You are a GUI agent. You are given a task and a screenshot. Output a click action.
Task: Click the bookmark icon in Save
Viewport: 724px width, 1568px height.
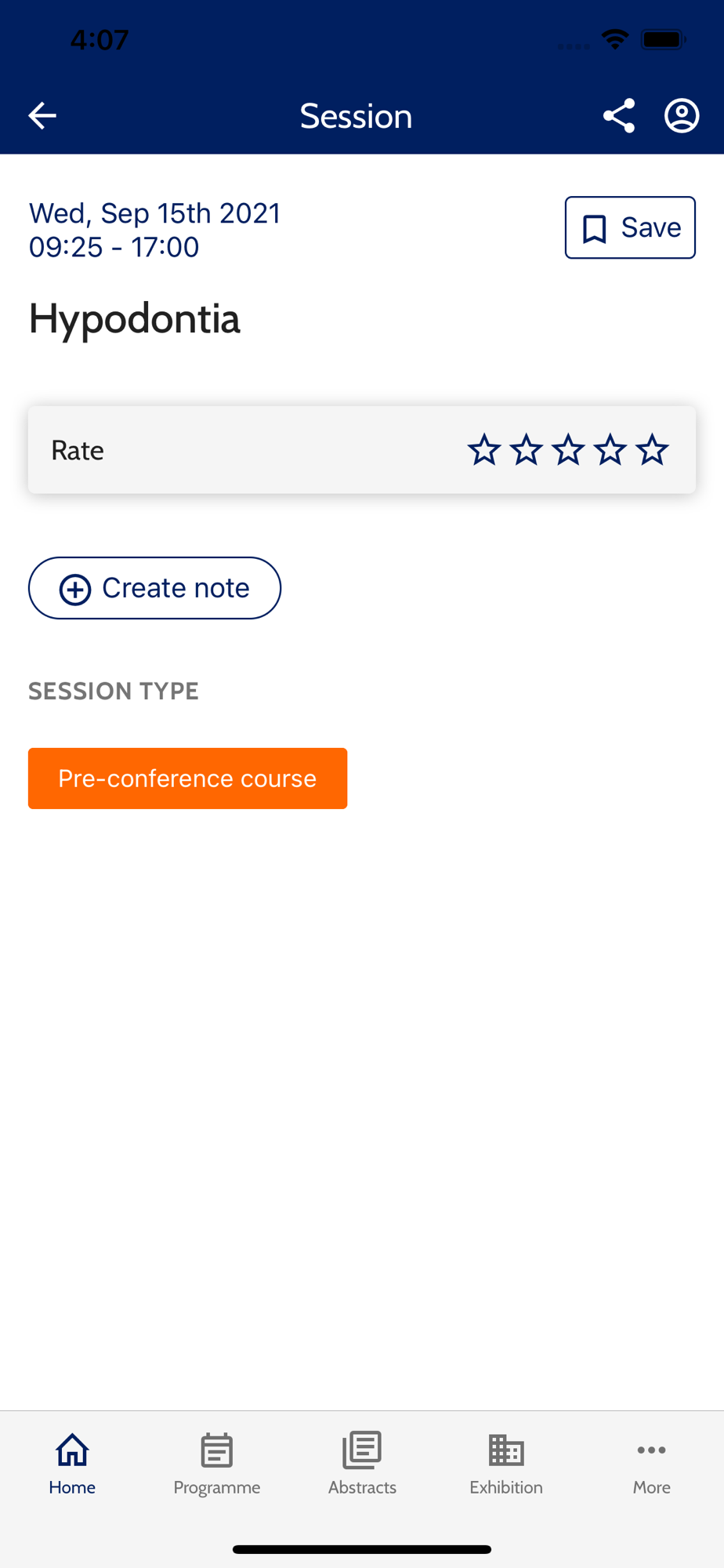pos(595,229)
